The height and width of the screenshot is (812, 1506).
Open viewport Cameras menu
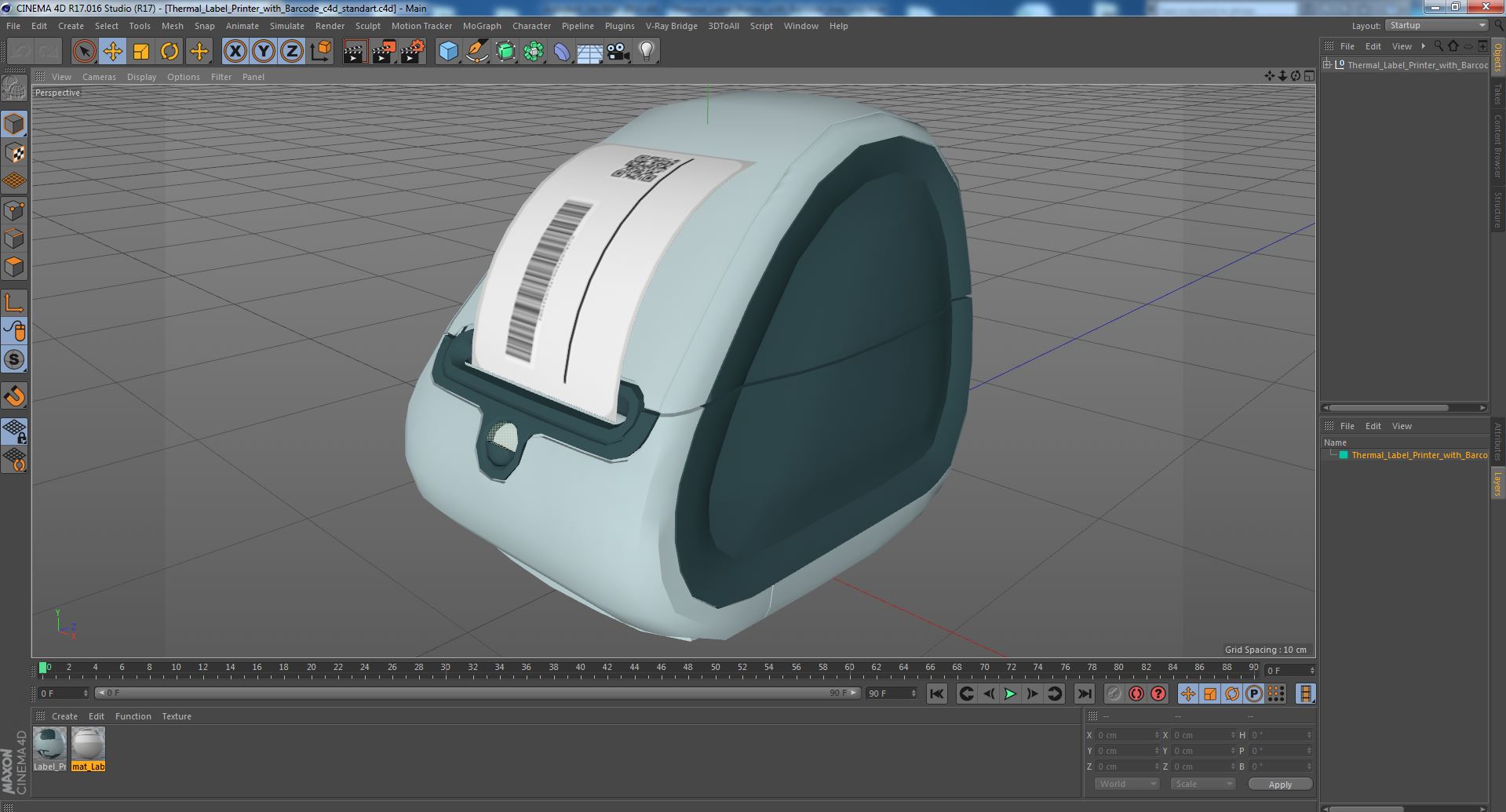[99, 77]
